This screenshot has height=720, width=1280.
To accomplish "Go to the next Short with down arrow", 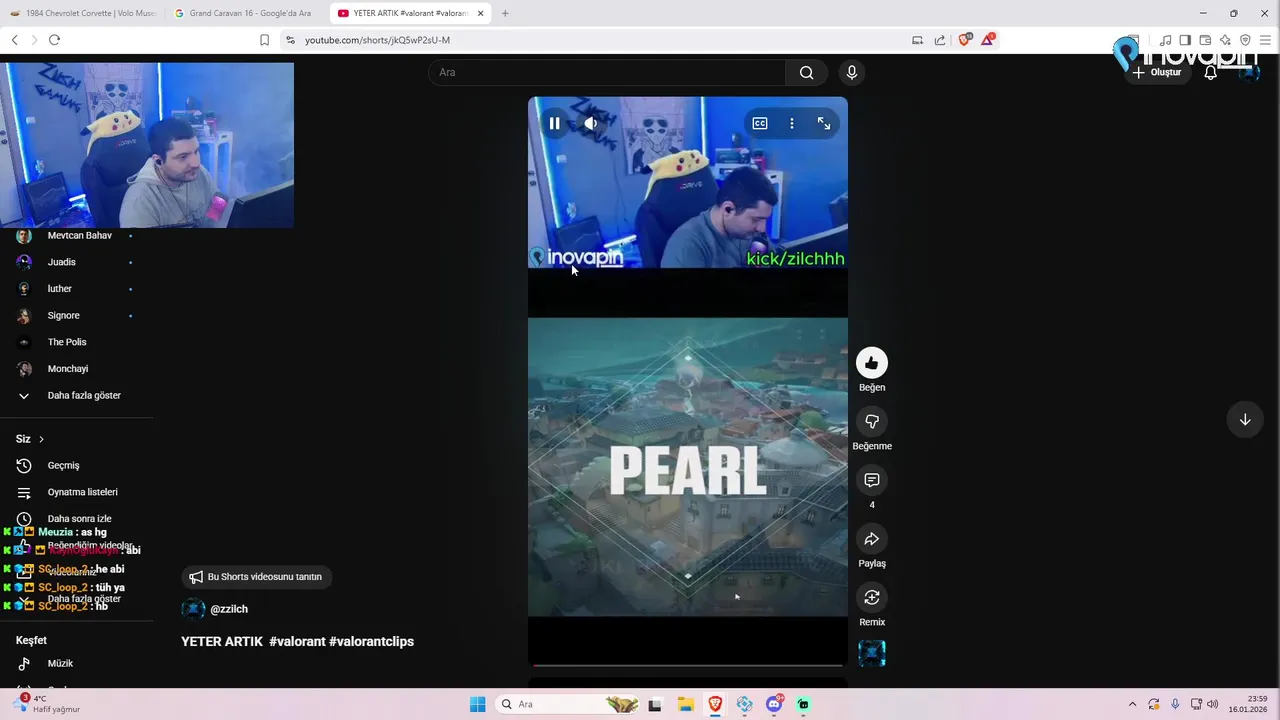I will tap(1245, 420).
